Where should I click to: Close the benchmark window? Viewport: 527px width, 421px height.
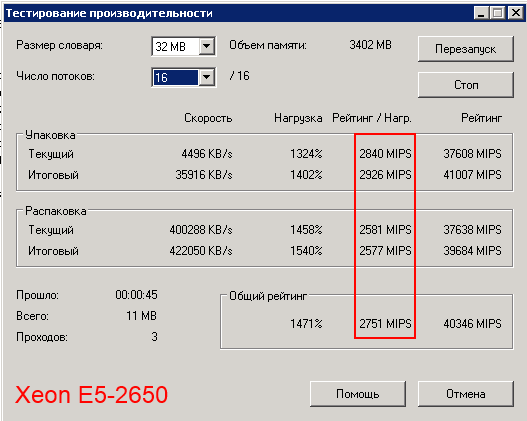pyautogui.click(x=515, y=13)
